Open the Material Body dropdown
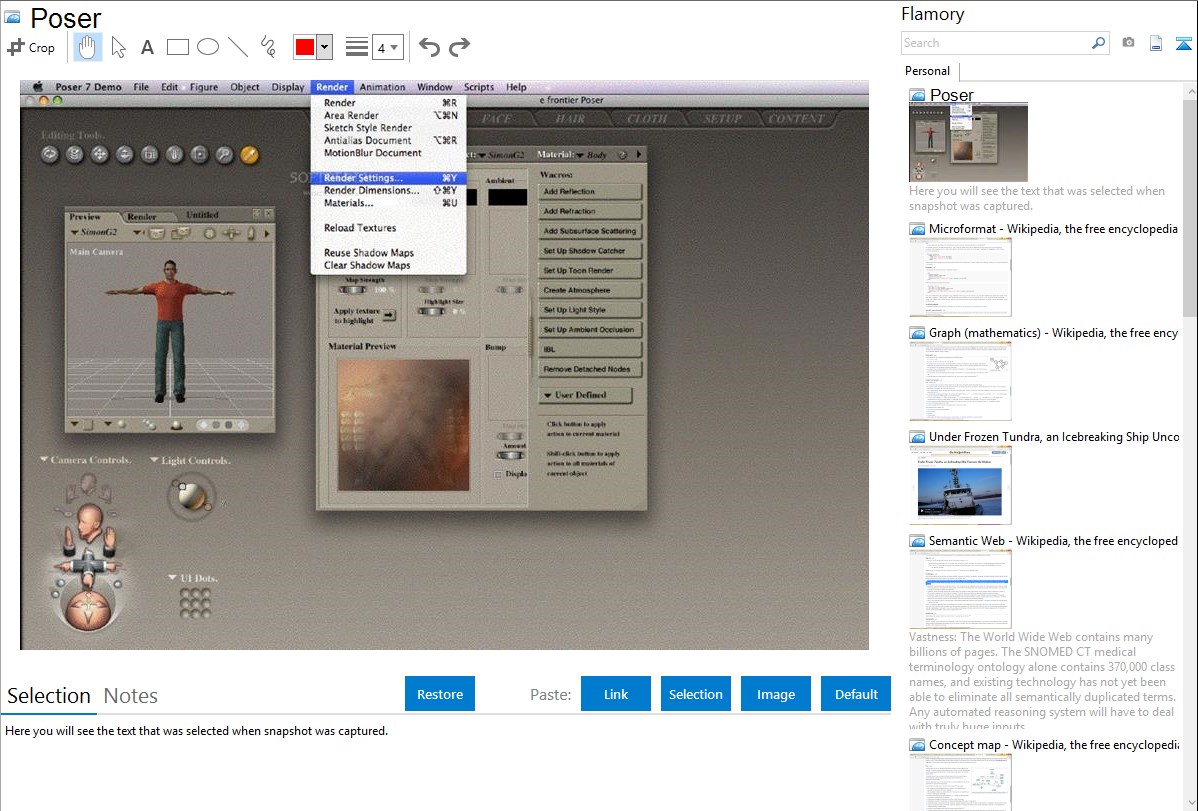Viewport: 1198px width, 811px height. coord(591,155)
